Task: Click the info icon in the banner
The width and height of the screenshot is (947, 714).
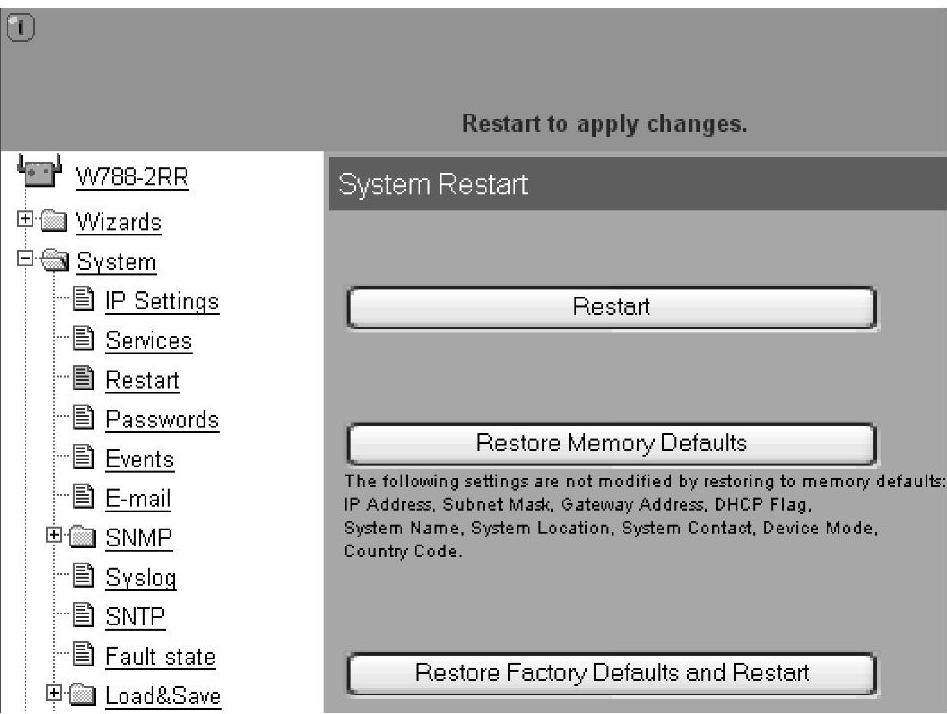Action: [20, 28]
